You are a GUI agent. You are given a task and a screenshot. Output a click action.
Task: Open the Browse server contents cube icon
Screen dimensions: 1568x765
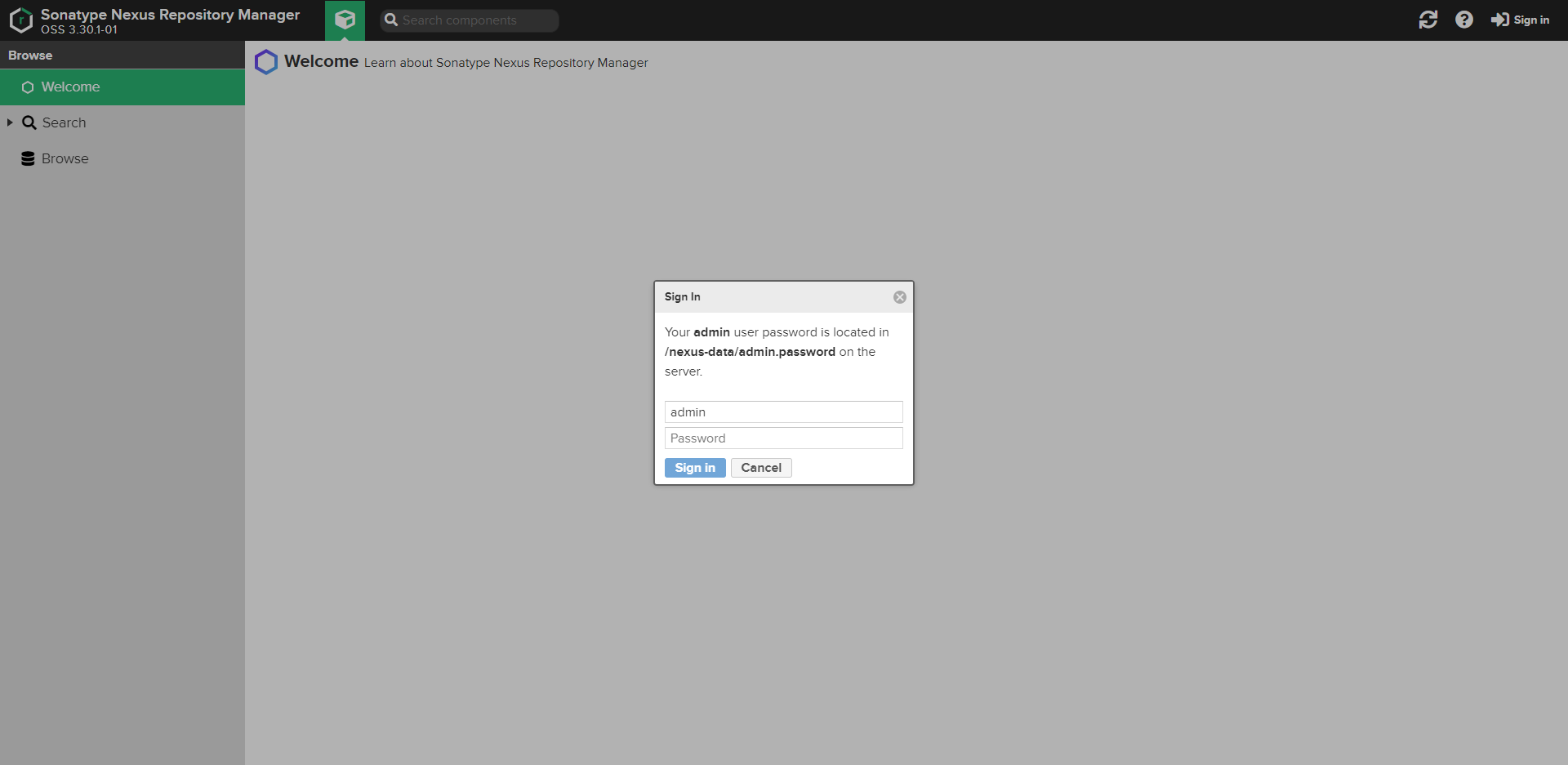point(345,20)
